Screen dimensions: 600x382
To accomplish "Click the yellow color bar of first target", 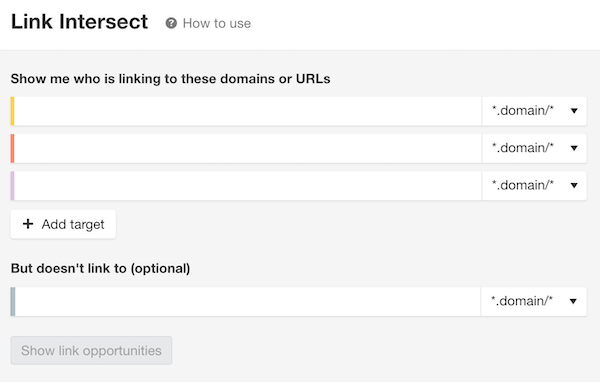I will 13,111.
